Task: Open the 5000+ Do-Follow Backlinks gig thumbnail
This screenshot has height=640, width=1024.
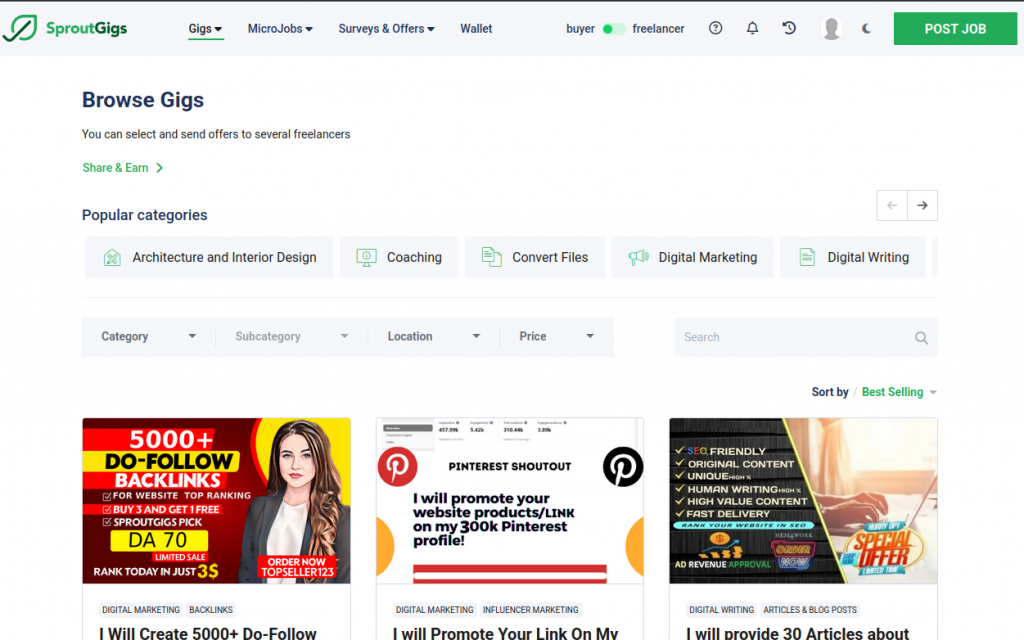Action: coord(216,501)
